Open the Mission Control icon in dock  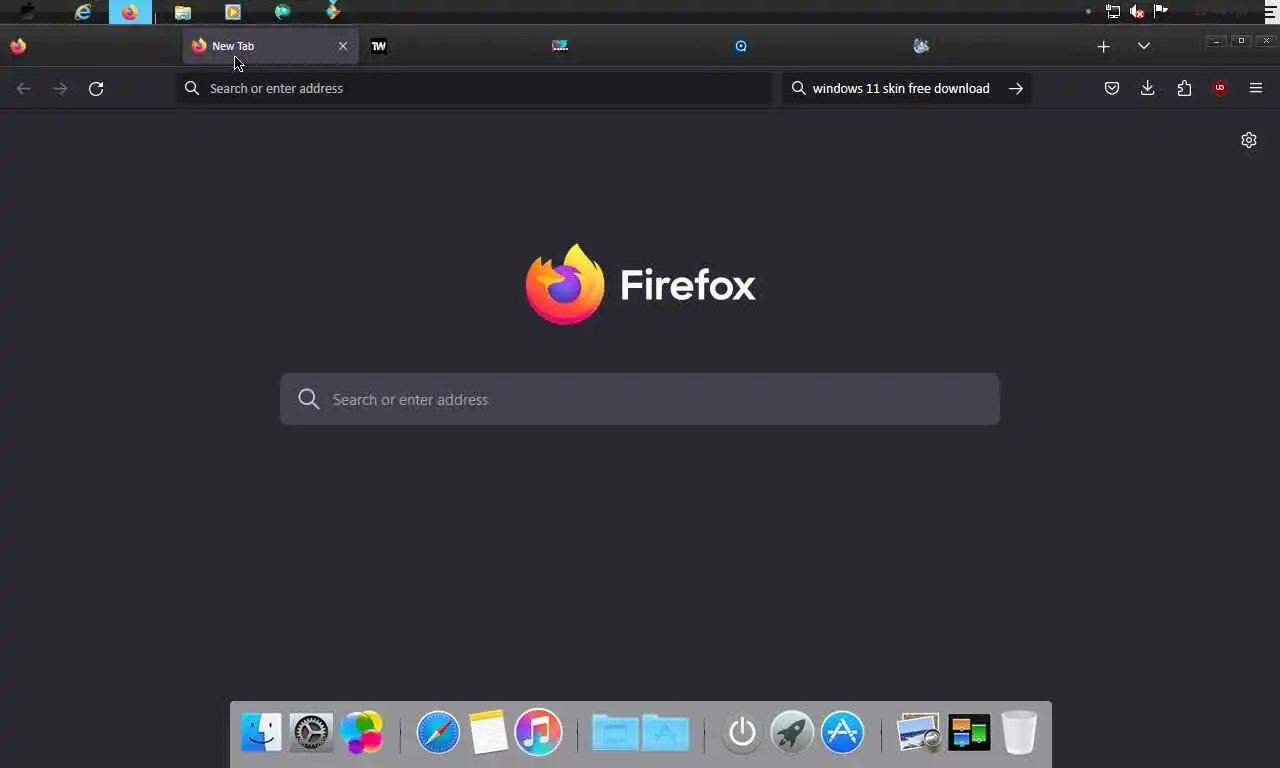pos(969,733)
